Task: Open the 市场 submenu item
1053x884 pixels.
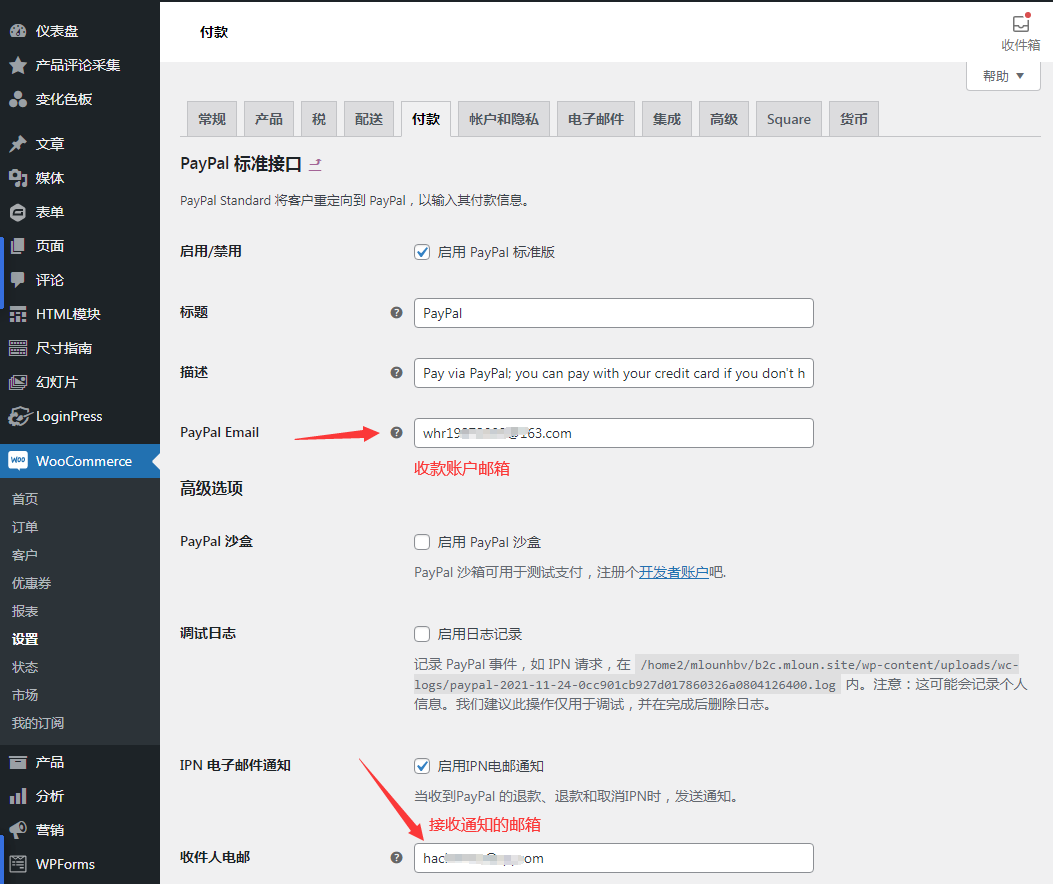Action: [x=26, y=695]
